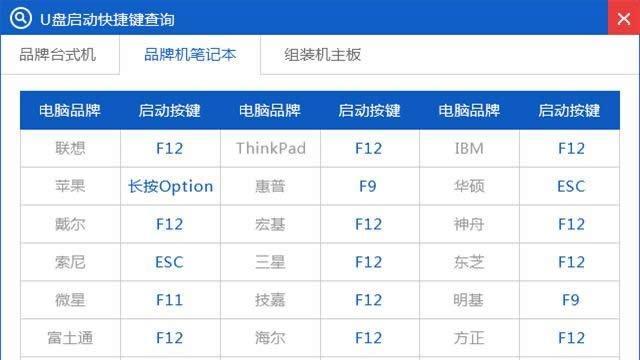Click the first 电脑品牌 column header

point(70,111)
